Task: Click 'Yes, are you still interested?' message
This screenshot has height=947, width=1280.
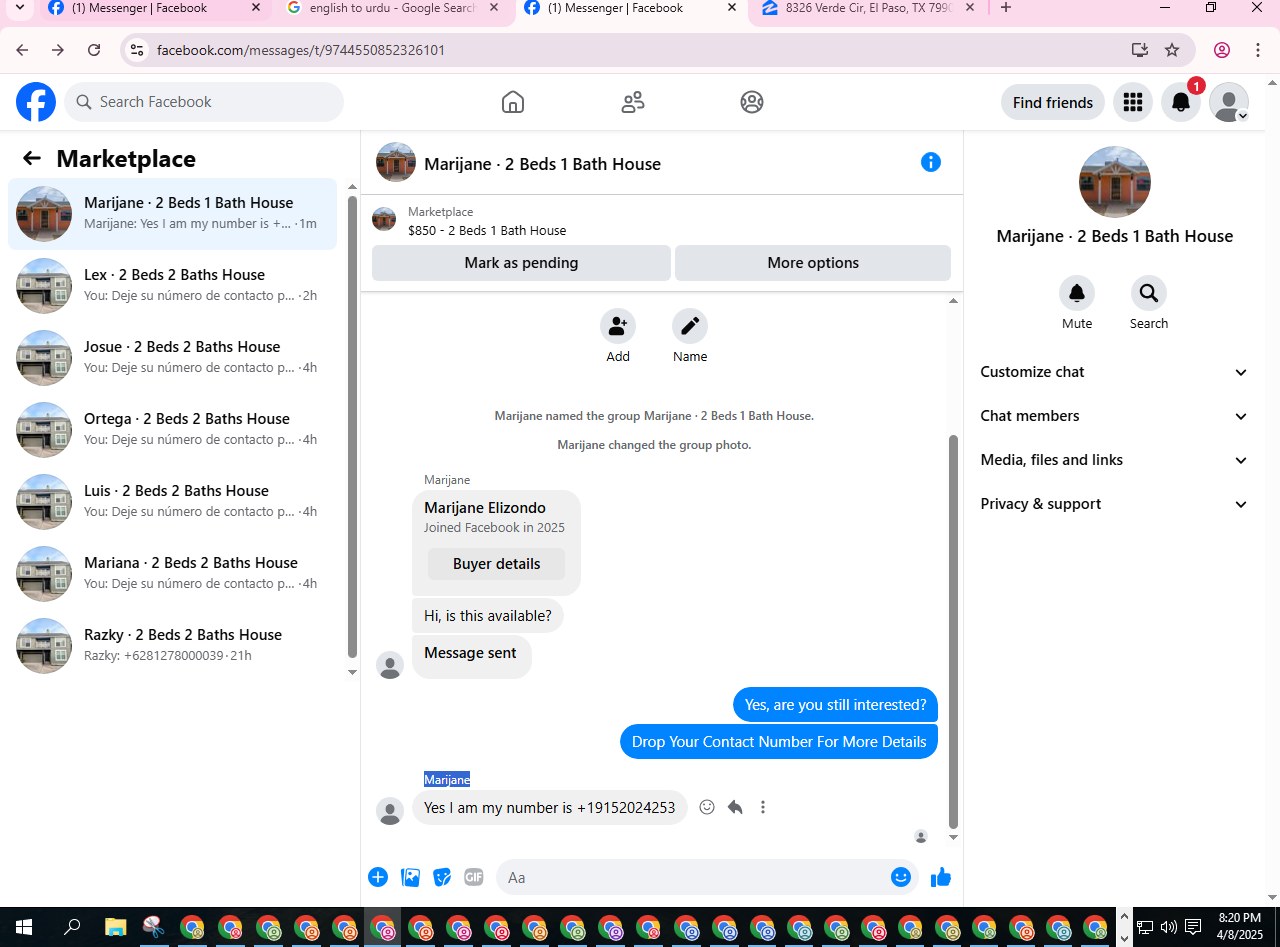Action: coord(836,705)
